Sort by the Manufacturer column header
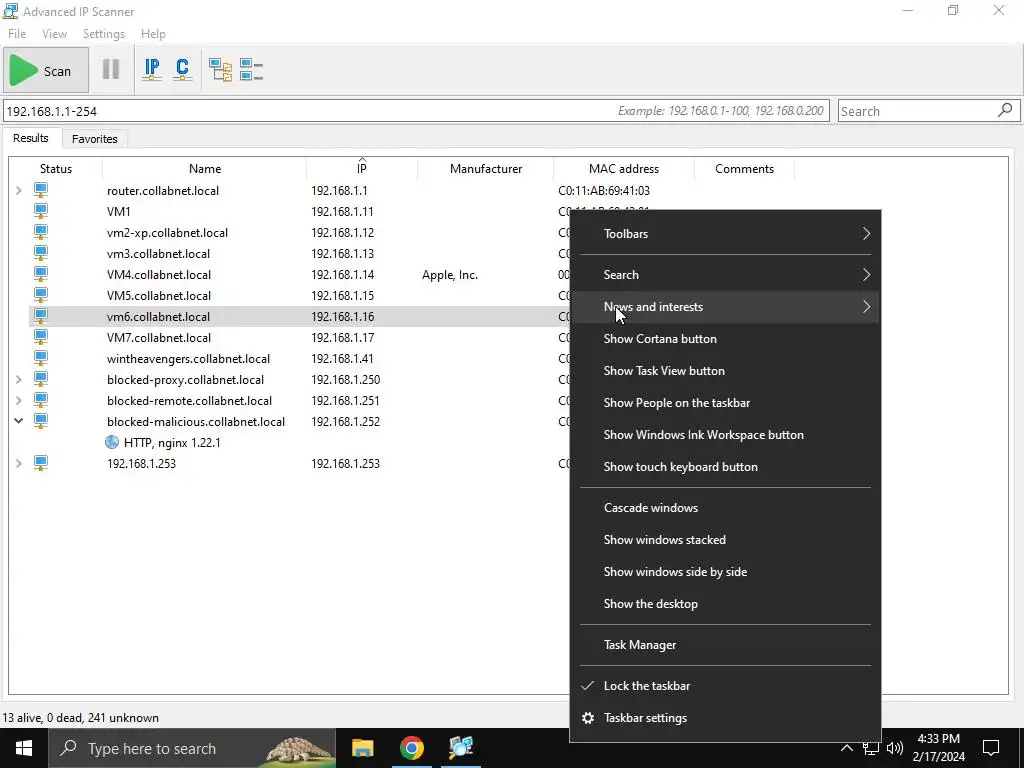 [x=486, y=168]
